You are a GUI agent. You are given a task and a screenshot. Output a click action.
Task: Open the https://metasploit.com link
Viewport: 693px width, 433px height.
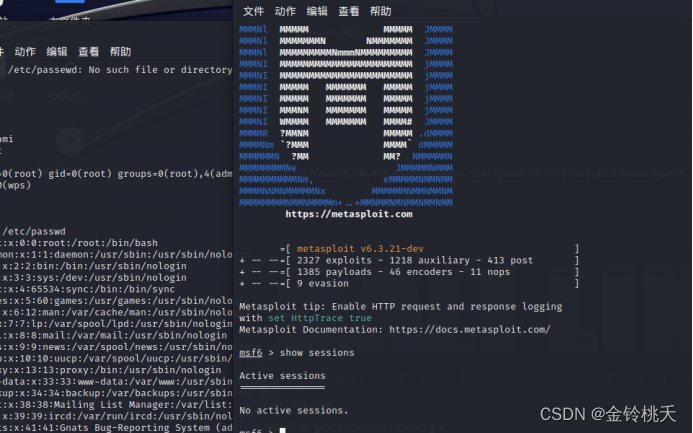[349, 214]
